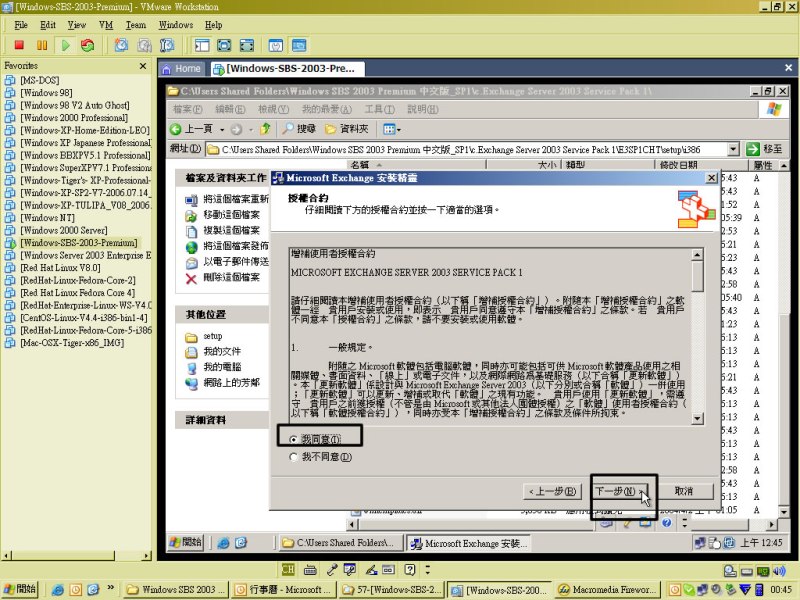Click the Take Snapshot icon in VMware toolbar

[121, 45]
